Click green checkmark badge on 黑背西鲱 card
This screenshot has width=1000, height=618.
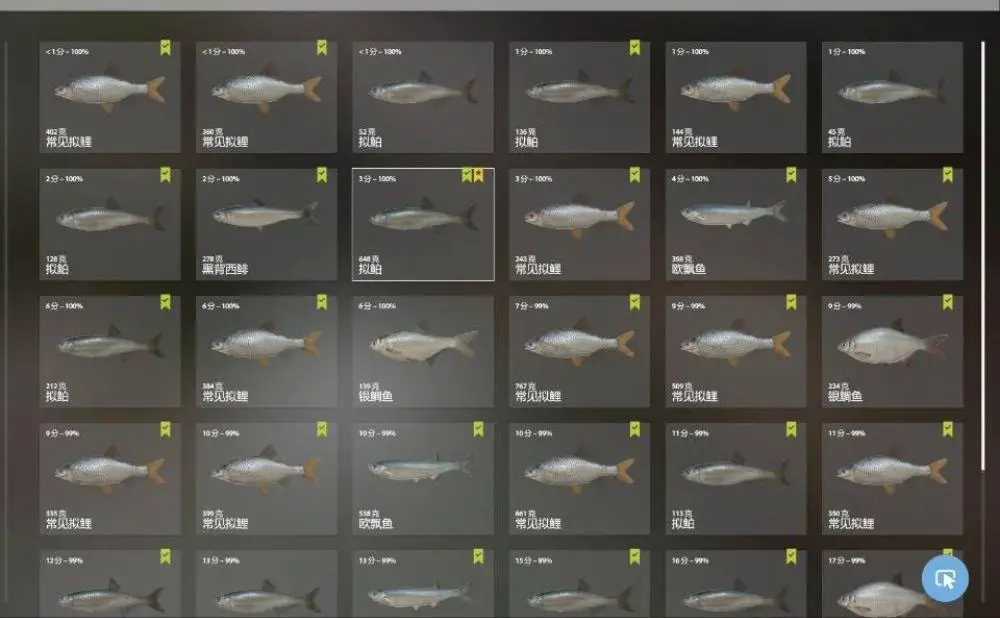pos(322,175)
